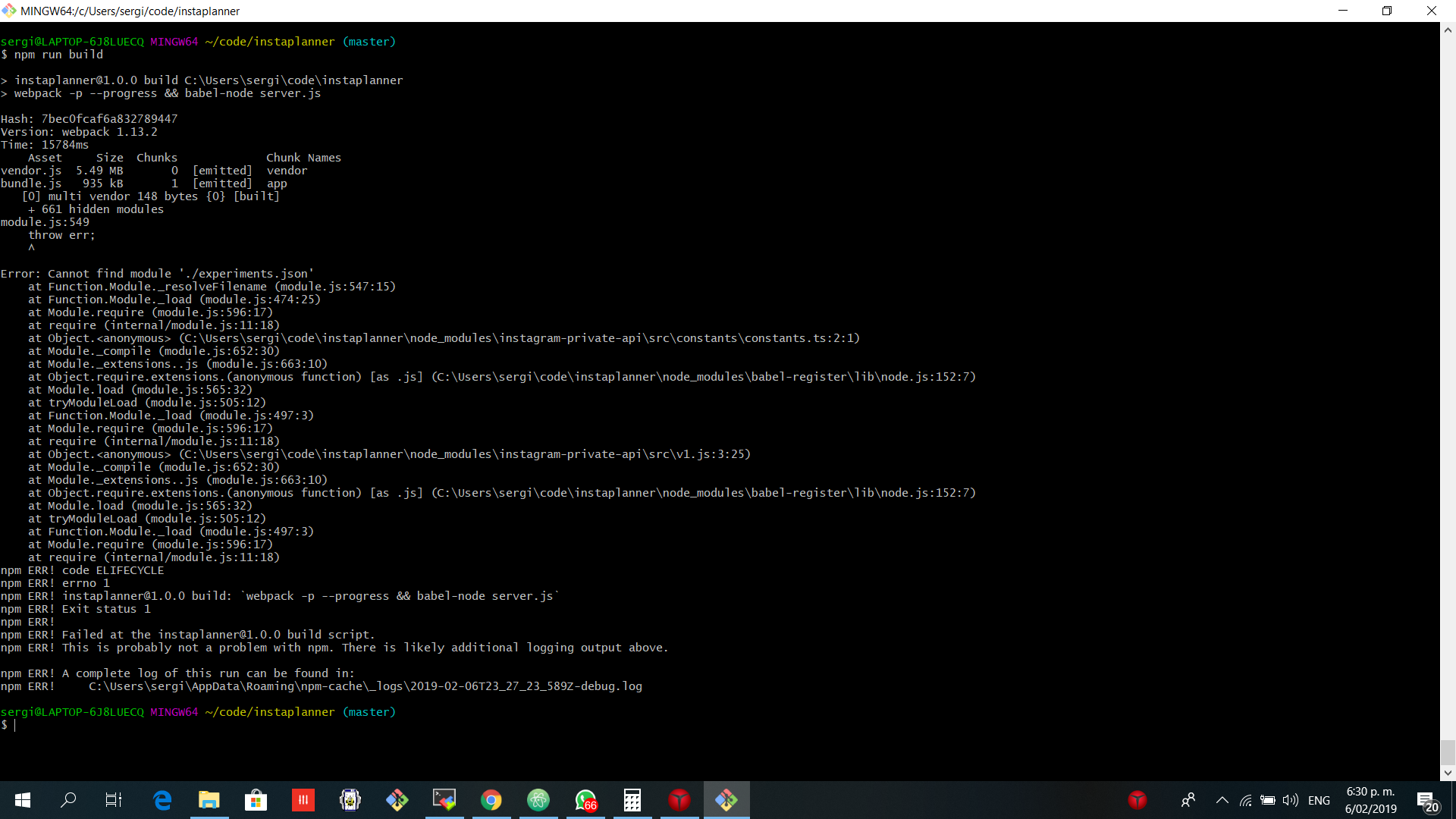
Task: Click the debug.log file path line
Action: click(366, 686)
